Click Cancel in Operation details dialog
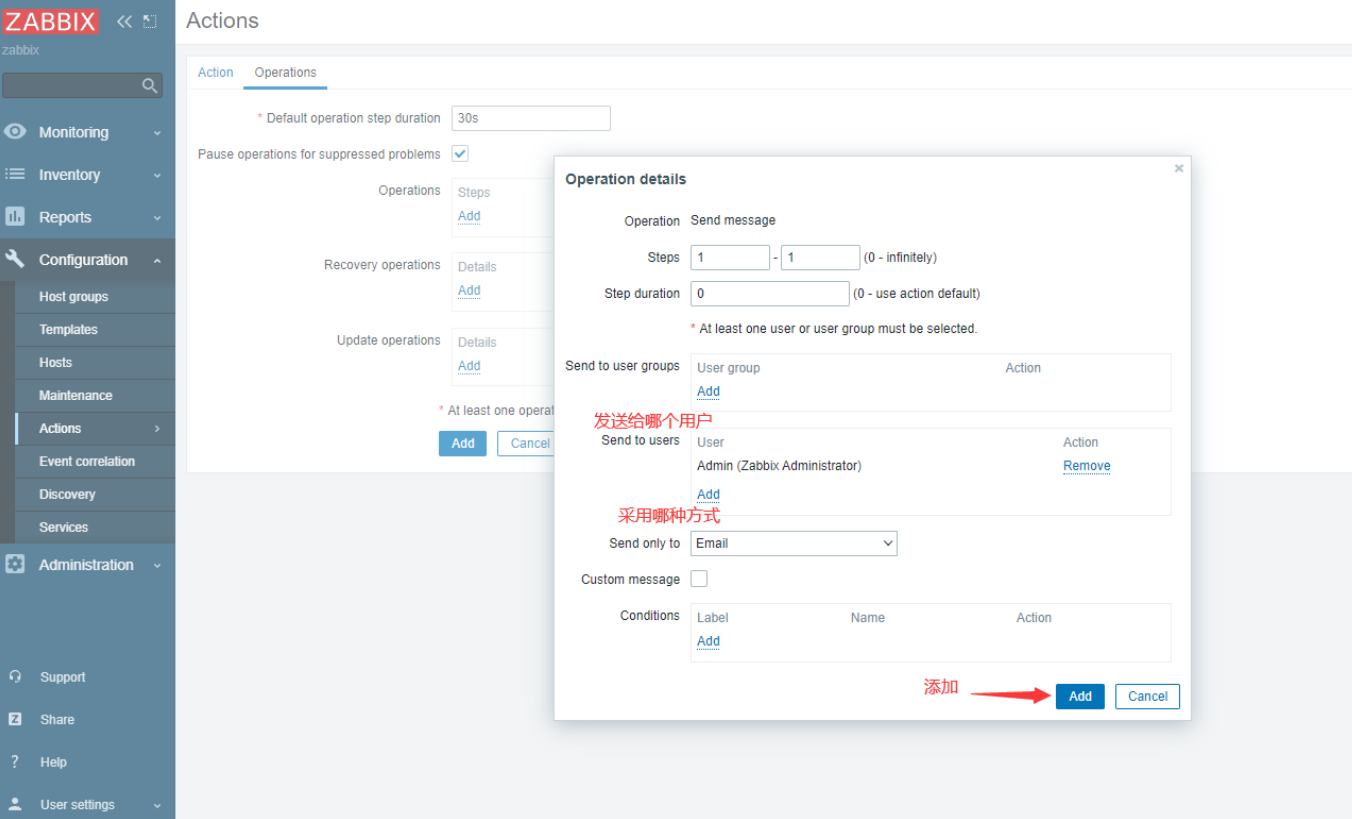The width and height of the screenshot is (1352, 819). pyautogui.click(x=1147, y=696)
